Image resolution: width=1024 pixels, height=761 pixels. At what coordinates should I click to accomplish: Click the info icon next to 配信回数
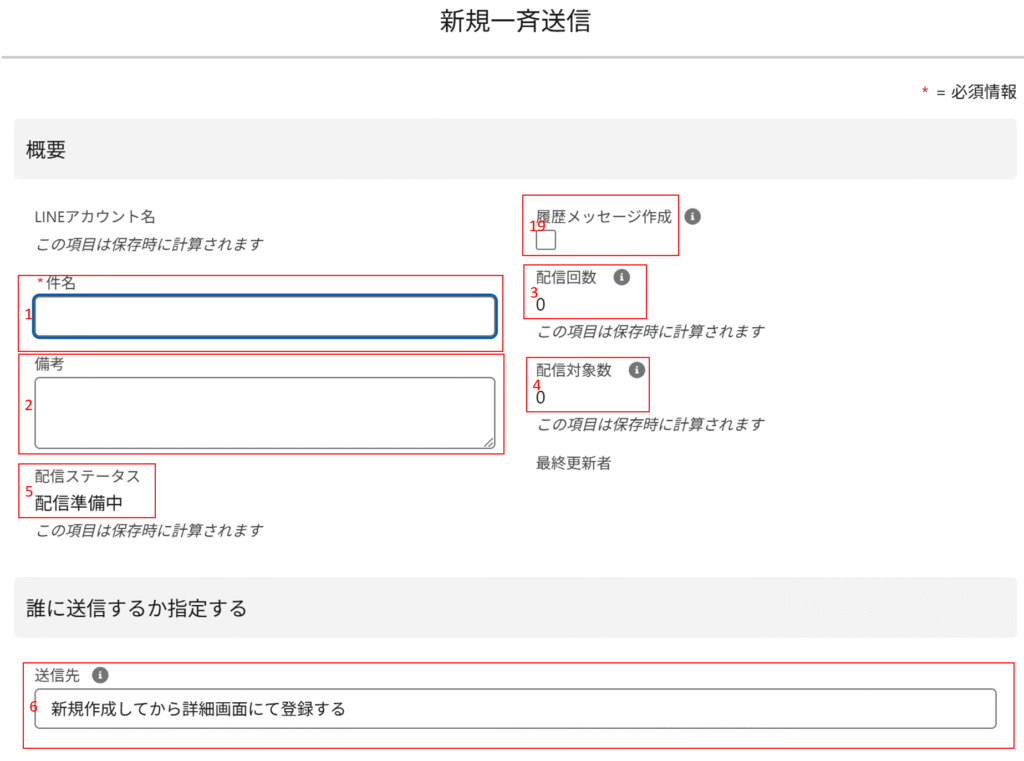pos(621,277)
